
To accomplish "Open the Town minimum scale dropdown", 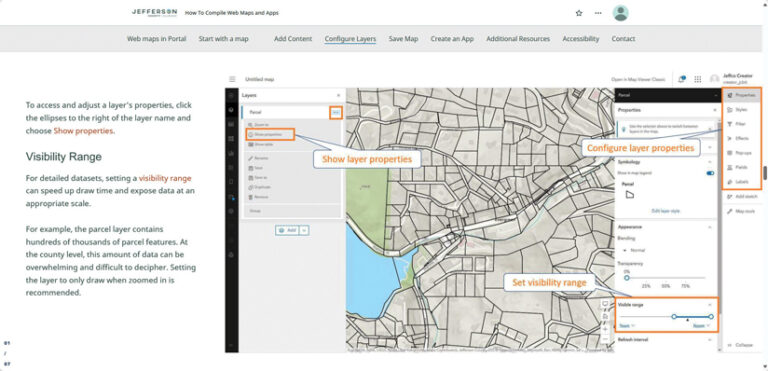I will [626, 325].
